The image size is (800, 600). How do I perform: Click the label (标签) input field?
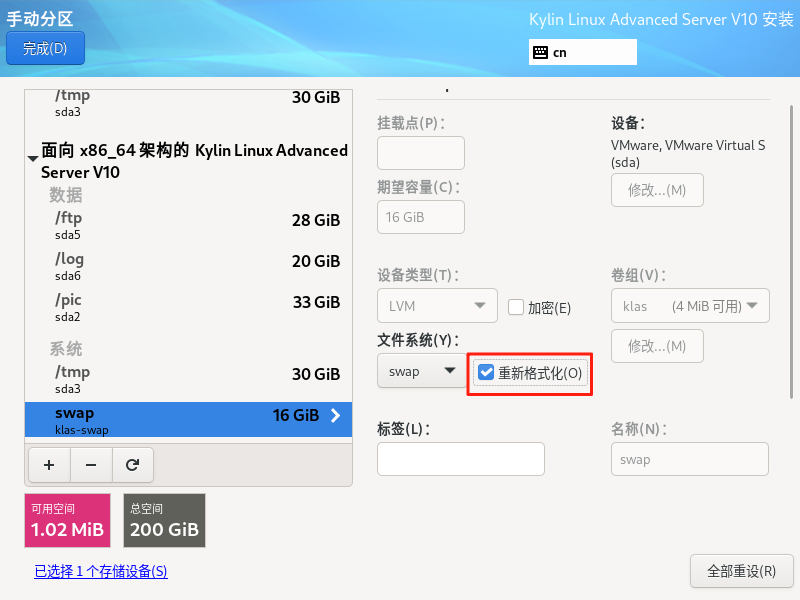pyautogui.click(x=460, y=458)
